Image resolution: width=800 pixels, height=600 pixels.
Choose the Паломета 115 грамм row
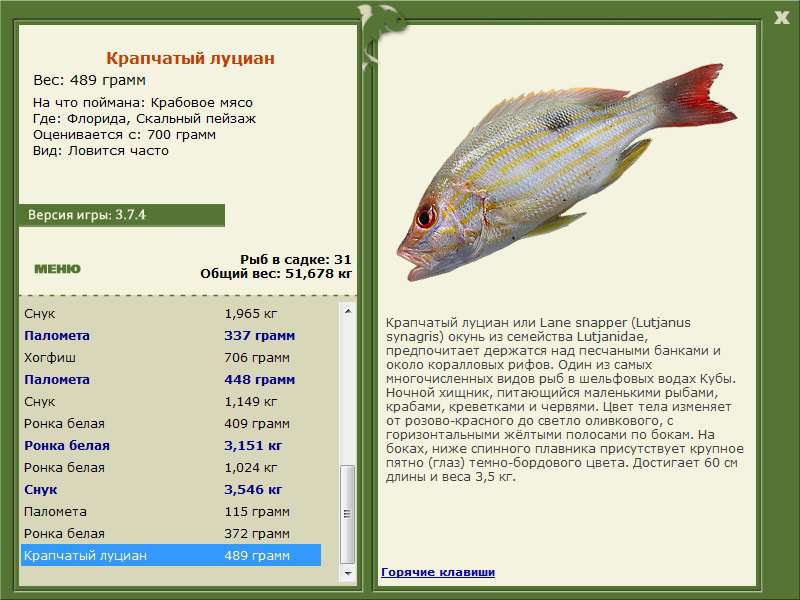(x=170, y=512)
